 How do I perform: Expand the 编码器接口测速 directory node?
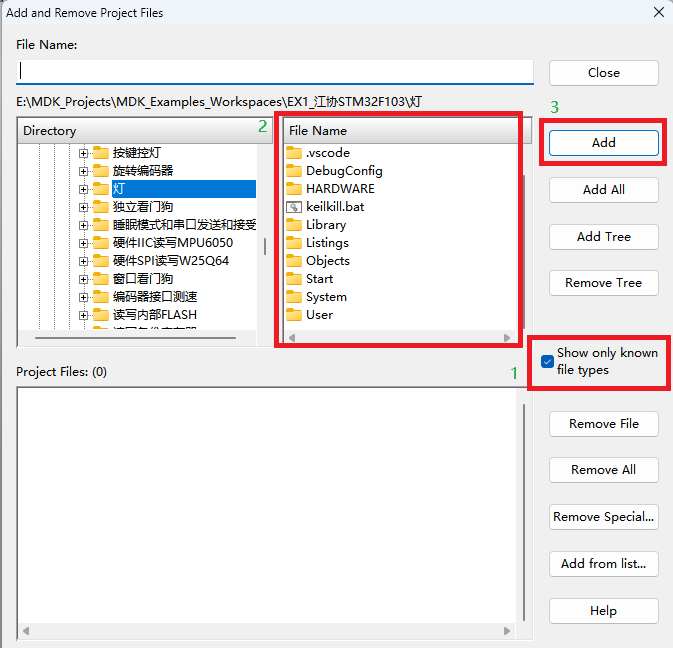click(x=83, y=297)
